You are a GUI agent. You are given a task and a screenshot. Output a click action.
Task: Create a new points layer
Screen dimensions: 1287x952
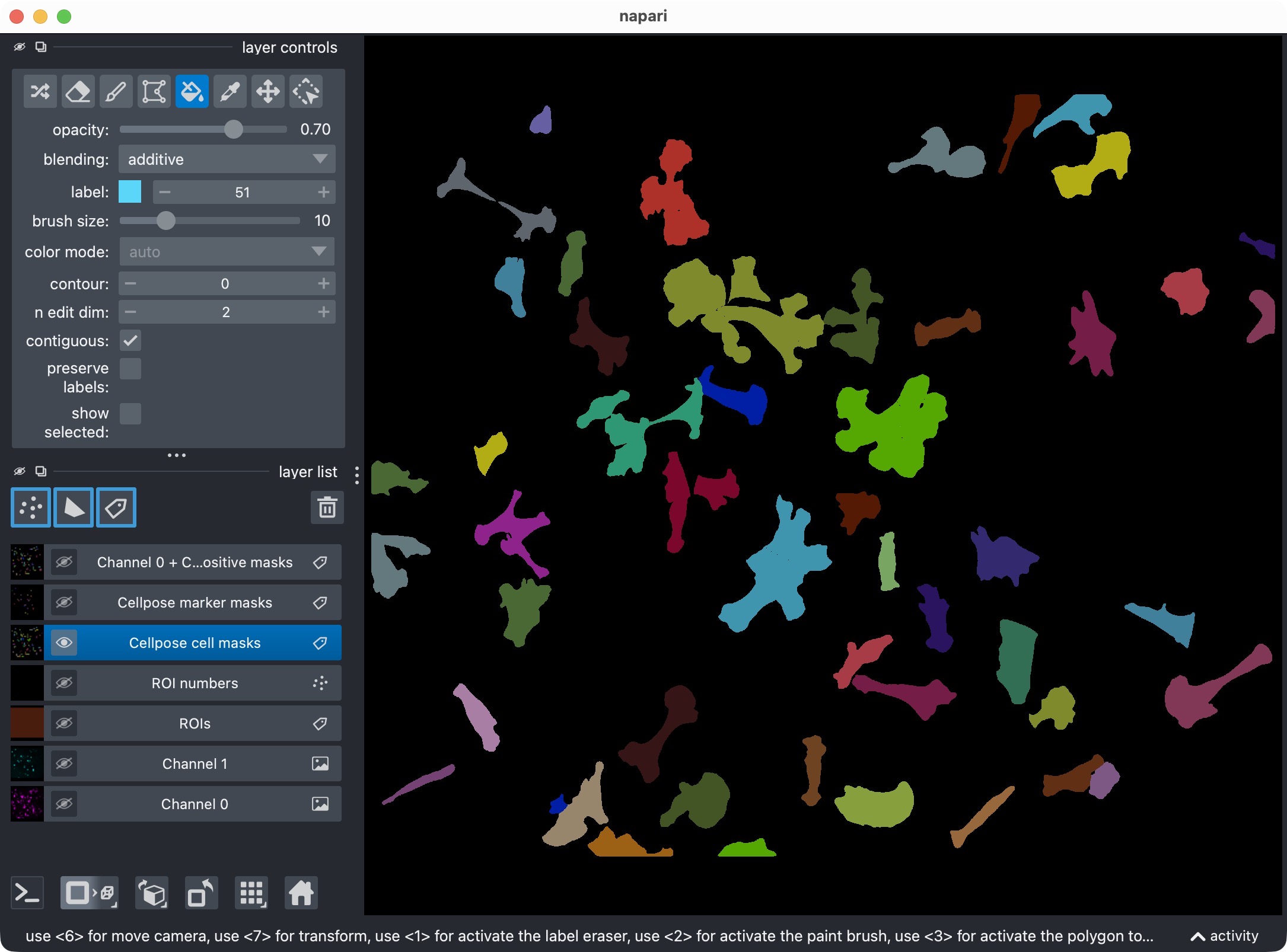pos(31,507)
